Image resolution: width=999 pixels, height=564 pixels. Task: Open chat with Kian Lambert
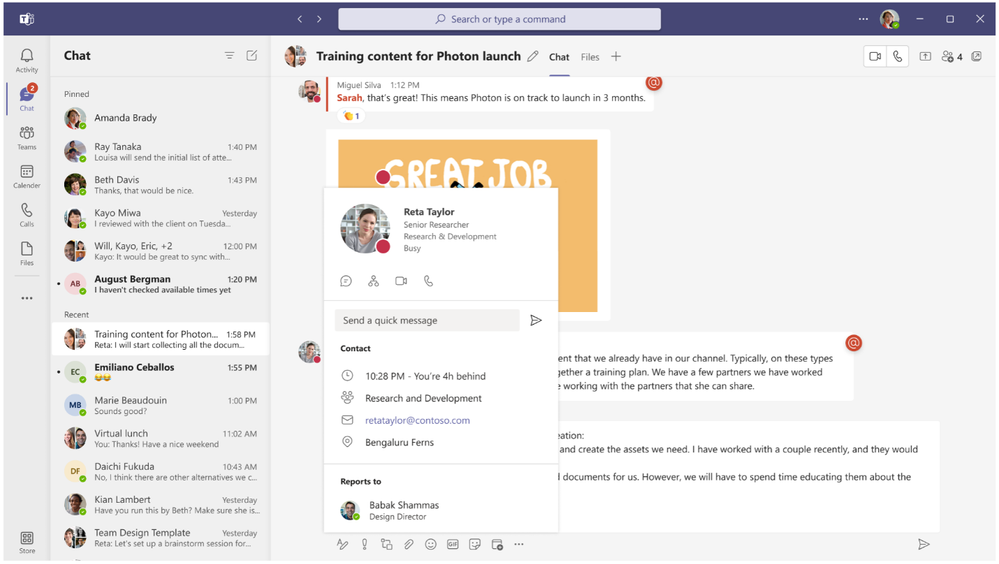click(161, 505)
